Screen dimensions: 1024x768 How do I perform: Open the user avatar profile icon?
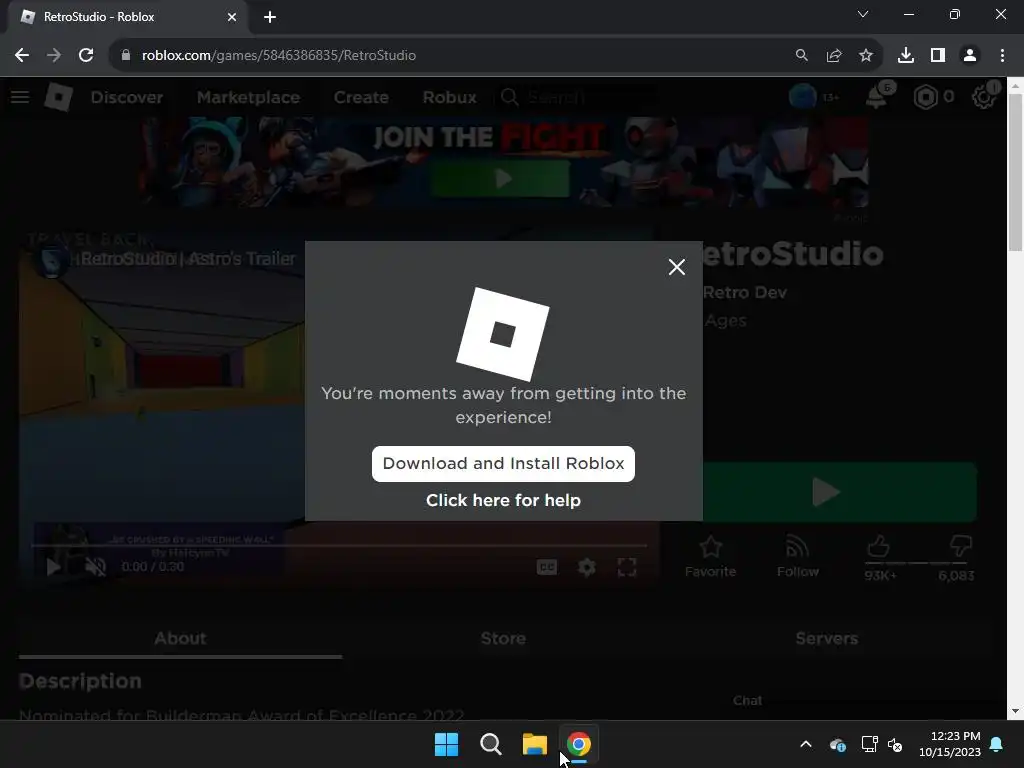(x=803, y=97)
